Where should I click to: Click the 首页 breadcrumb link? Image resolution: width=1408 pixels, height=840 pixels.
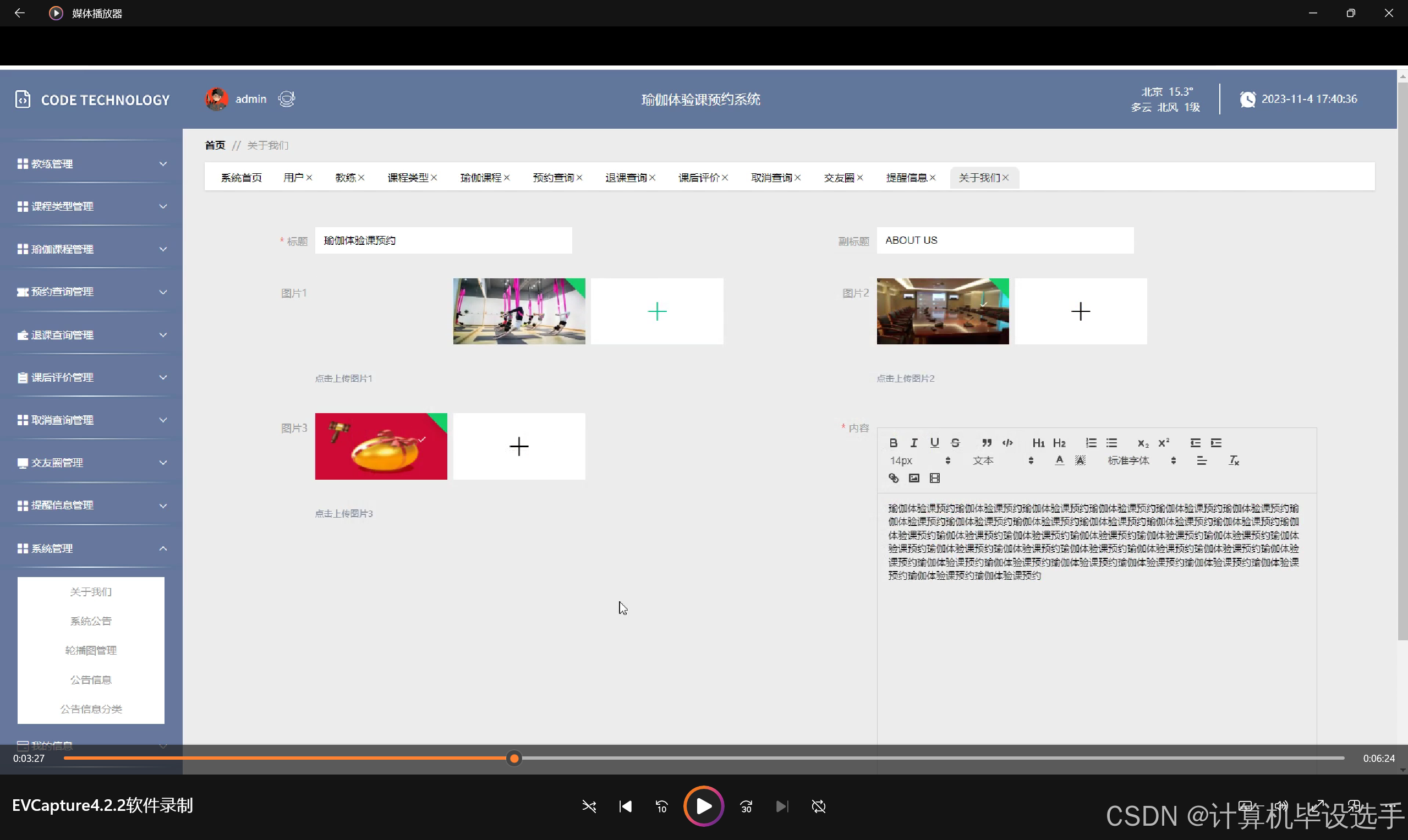pos(215,145)
